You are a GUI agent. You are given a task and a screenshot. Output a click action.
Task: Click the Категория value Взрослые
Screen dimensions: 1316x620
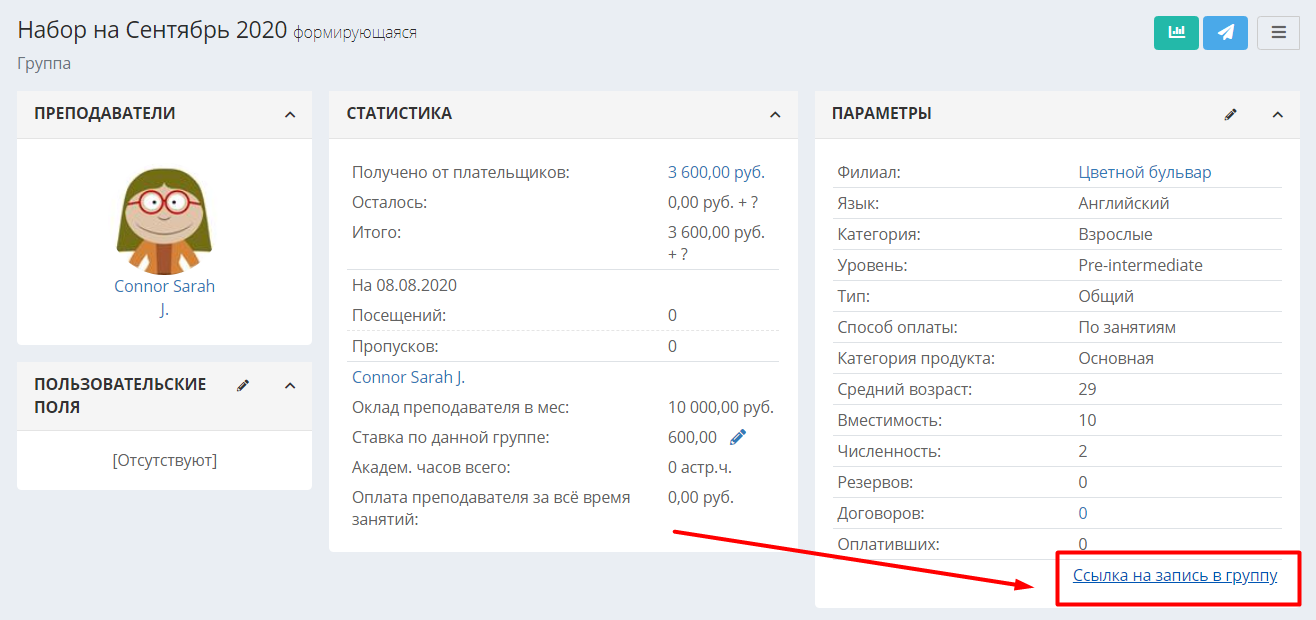coord(1115,234)
